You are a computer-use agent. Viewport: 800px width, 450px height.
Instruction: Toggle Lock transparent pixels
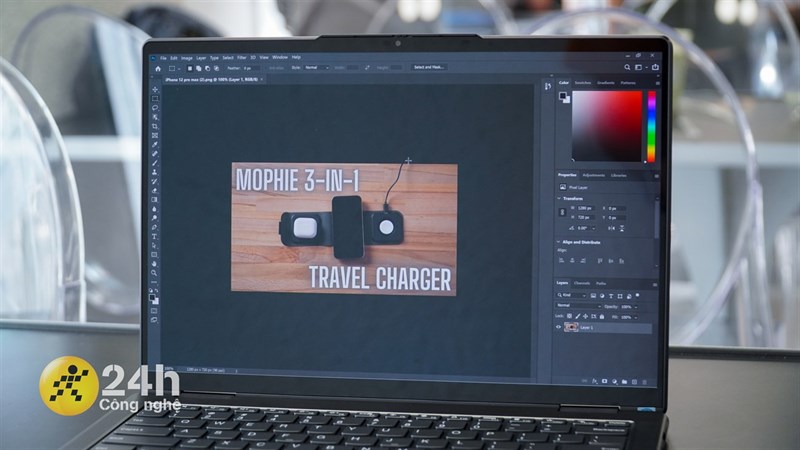pos(569,316)
